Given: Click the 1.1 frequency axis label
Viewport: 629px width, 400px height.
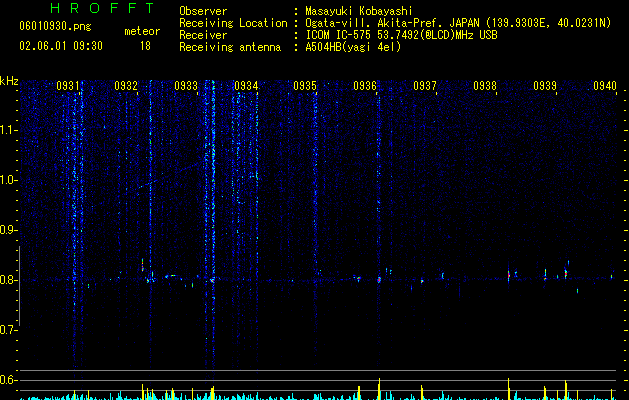Looking at the screenshot, I should 9,130.
